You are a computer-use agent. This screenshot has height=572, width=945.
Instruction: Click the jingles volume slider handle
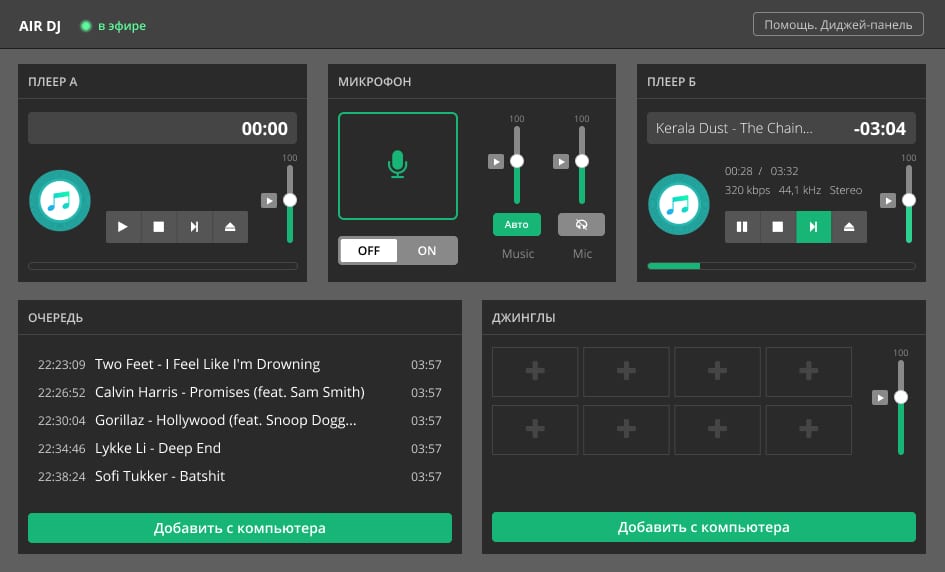(901, 397)
